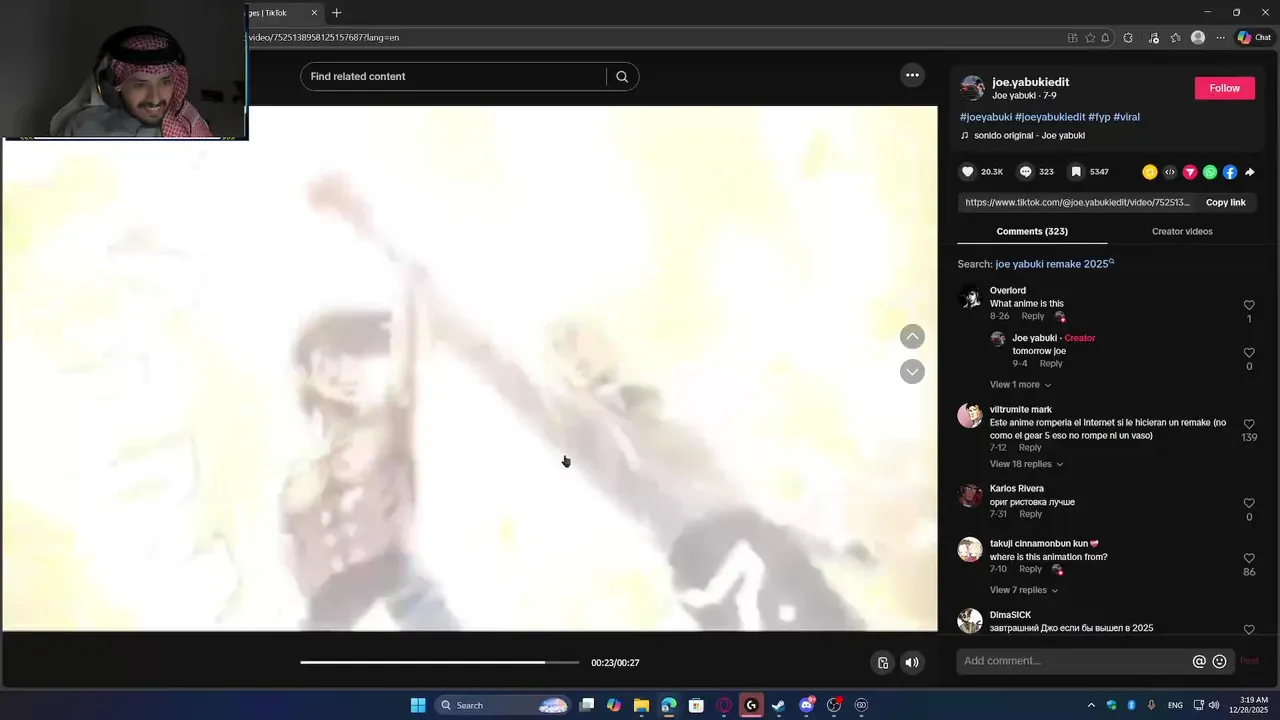
Task: Reply to Overlord's comment
Action: click(1032, 317)
